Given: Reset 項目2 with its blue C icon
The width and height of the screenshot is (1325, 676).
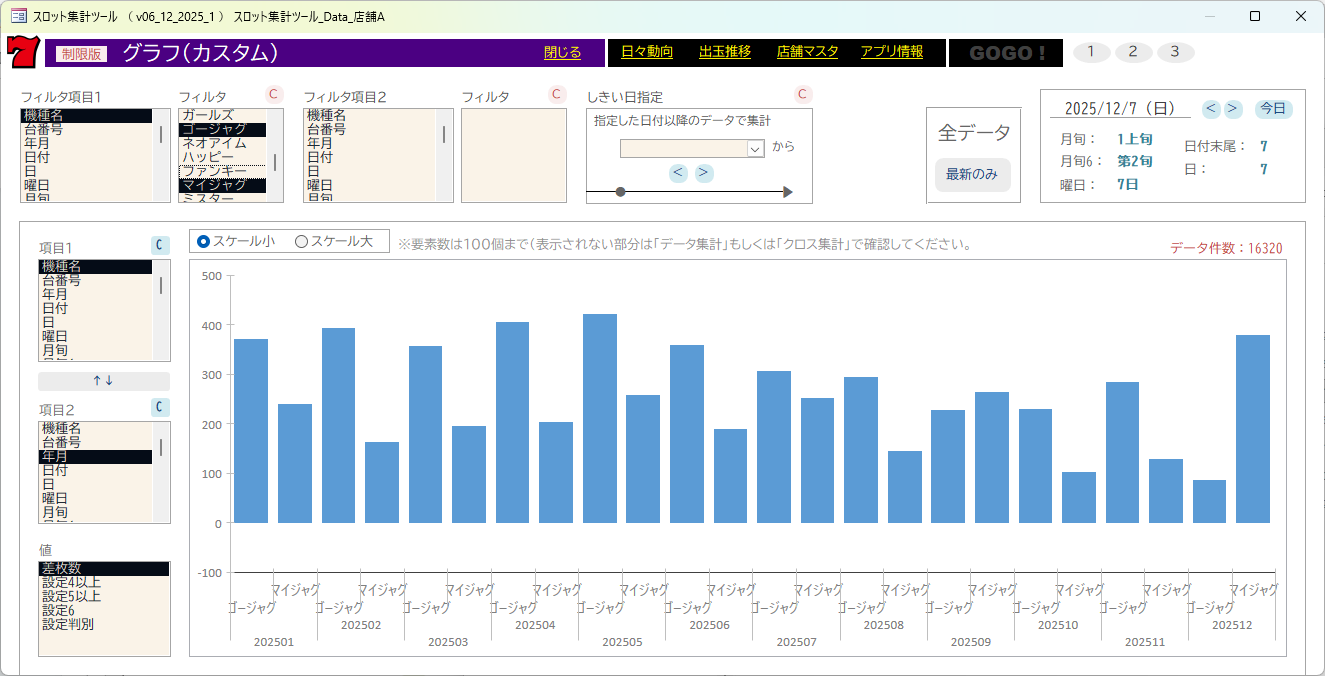Looking at the screenshot, I should pos(160,407).
